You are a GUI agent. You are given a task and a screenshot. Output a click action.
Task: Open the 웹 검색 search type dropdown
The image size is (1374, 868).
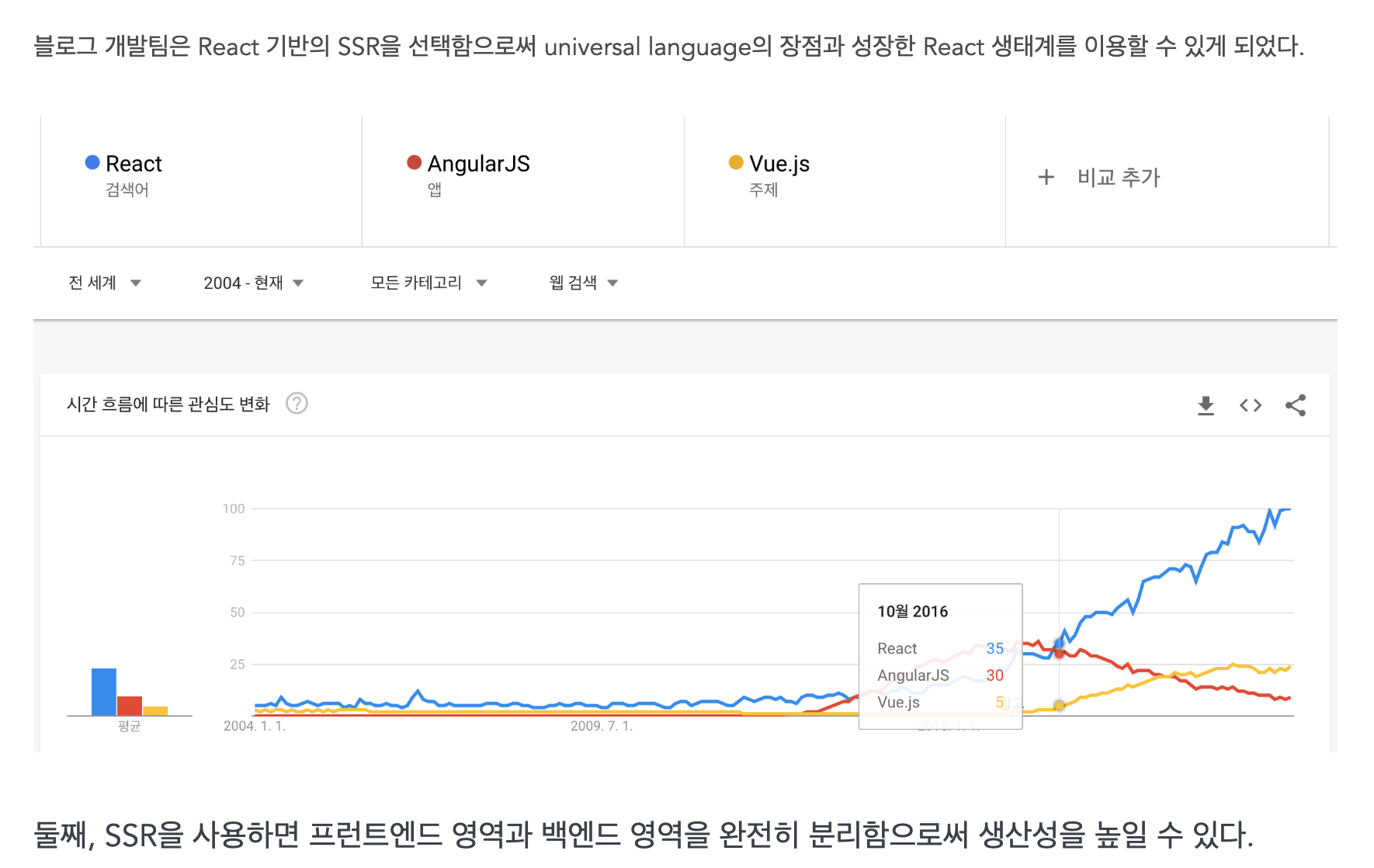coord(584,283)
